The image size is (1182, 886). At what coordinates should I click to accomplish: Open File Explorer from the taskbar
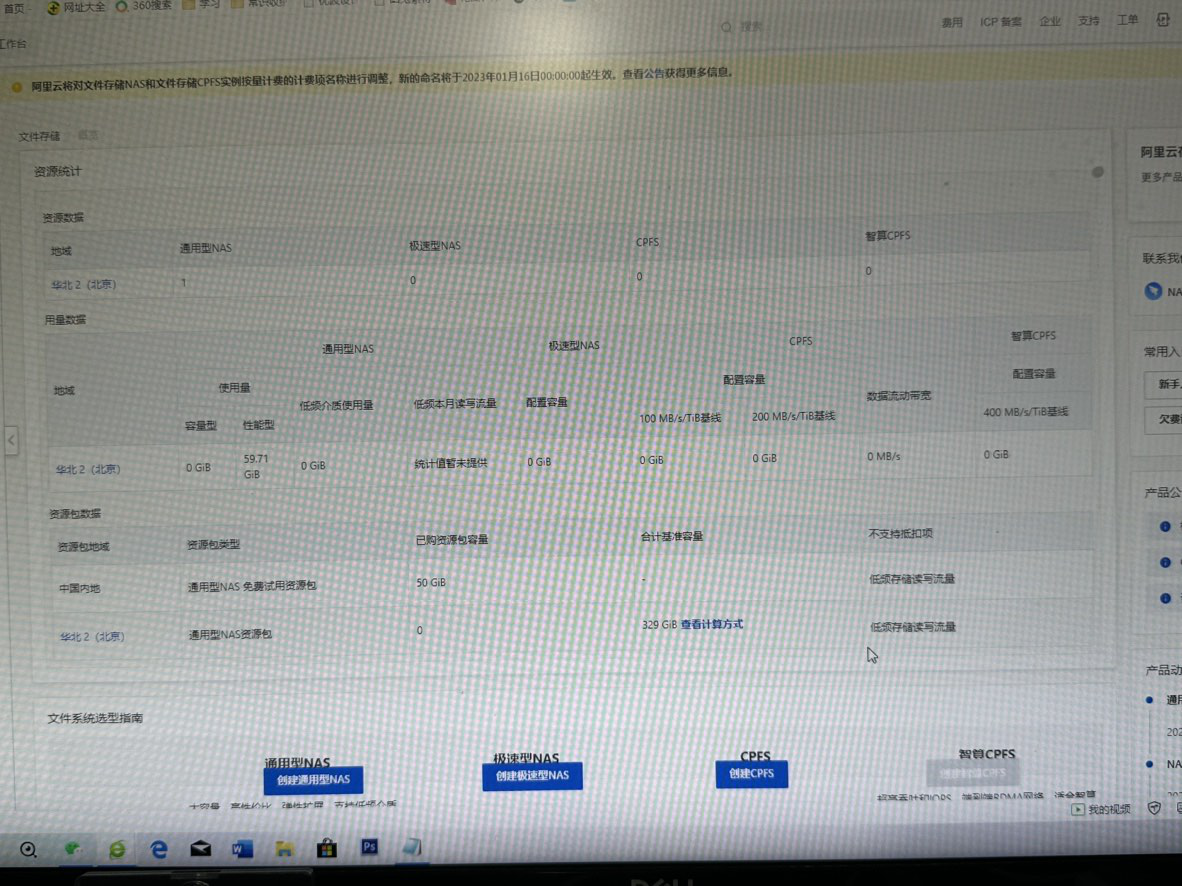point(284,849)
